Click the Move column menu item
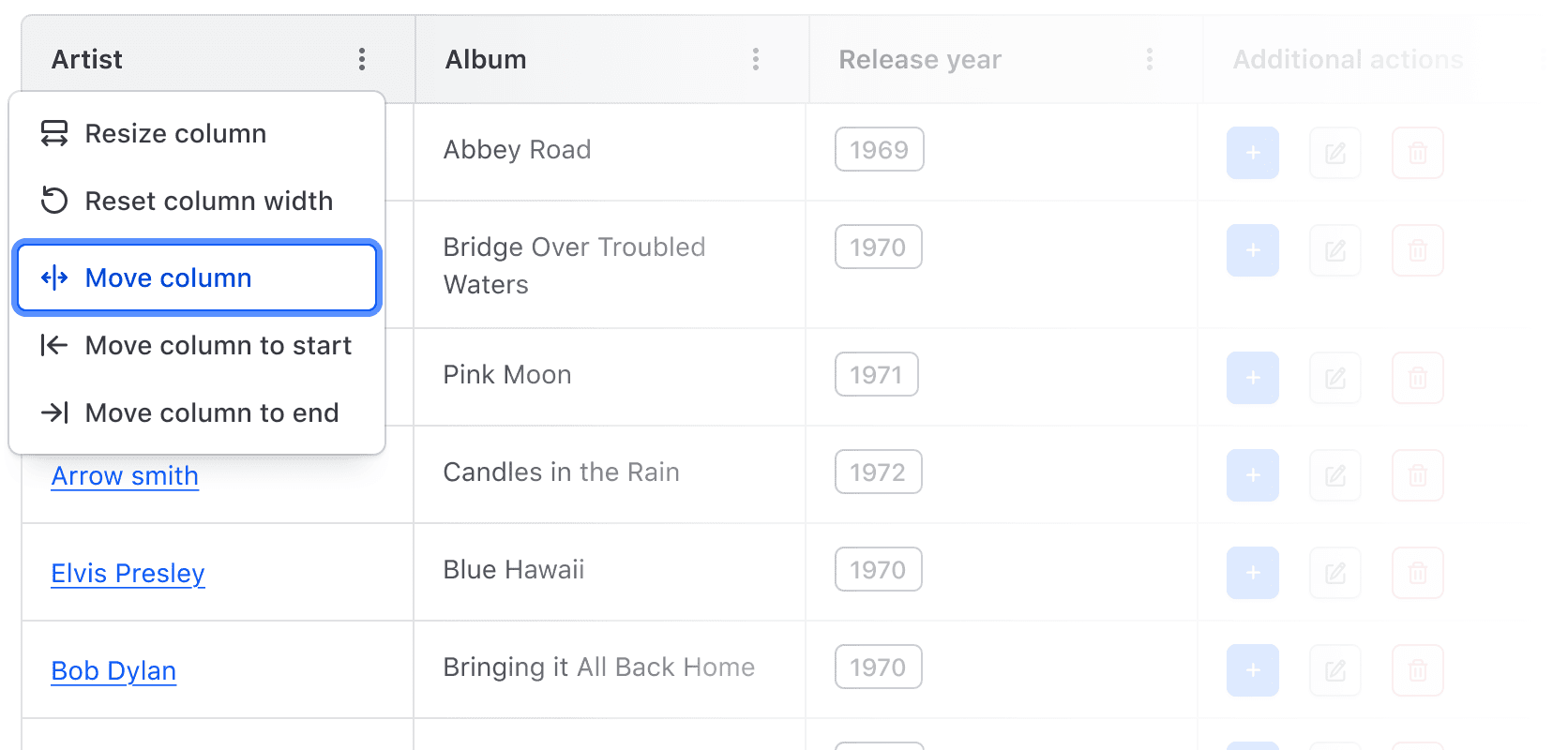 [169, 278]
